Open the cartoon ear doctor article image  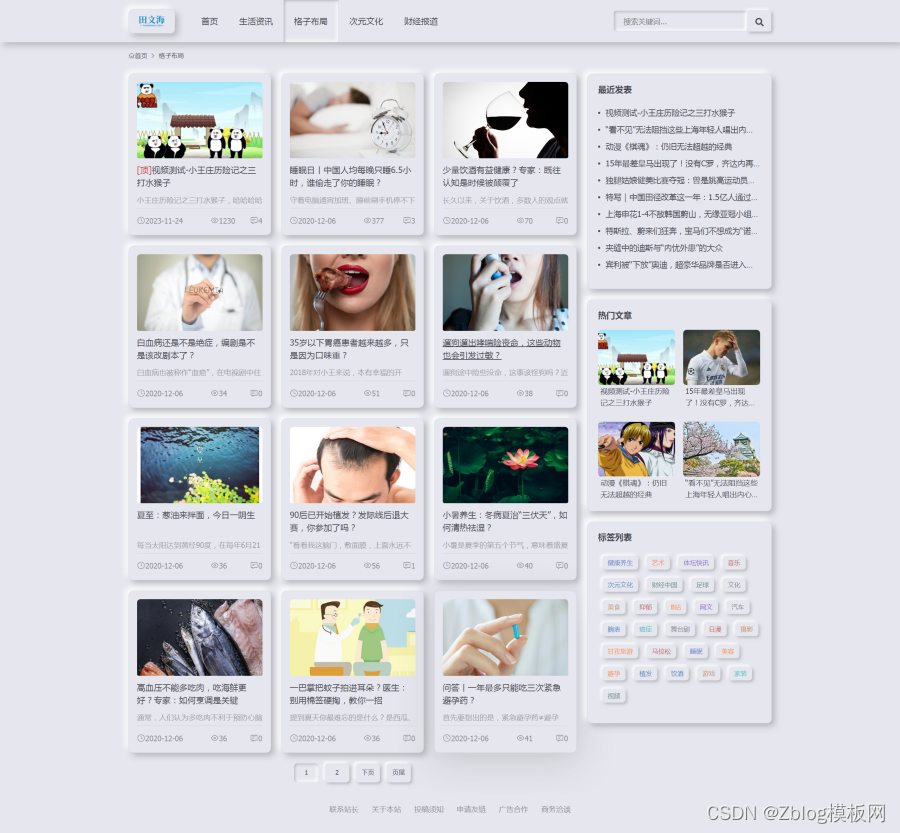[352, 637]
